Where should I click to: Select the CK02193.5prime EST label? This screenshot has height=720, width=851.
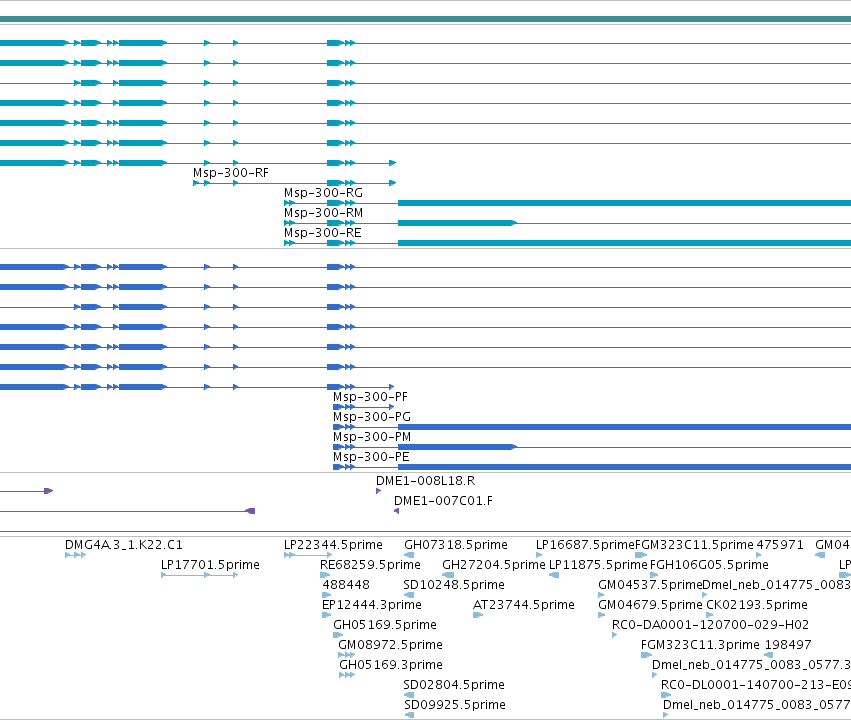(x=757, y=606)
